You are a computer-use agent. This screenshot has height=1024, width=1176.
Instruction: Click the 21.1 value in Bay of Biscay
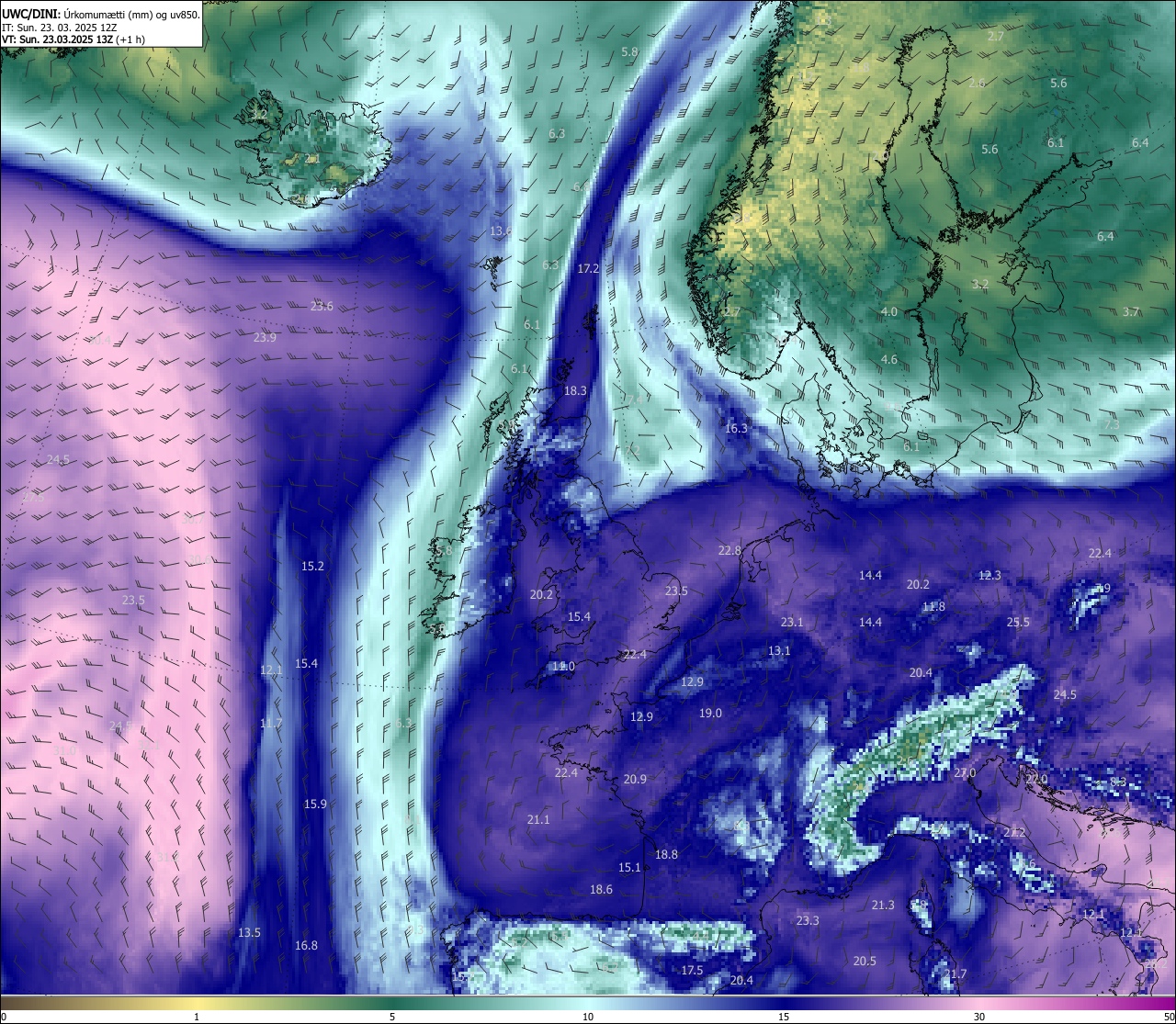538,819
